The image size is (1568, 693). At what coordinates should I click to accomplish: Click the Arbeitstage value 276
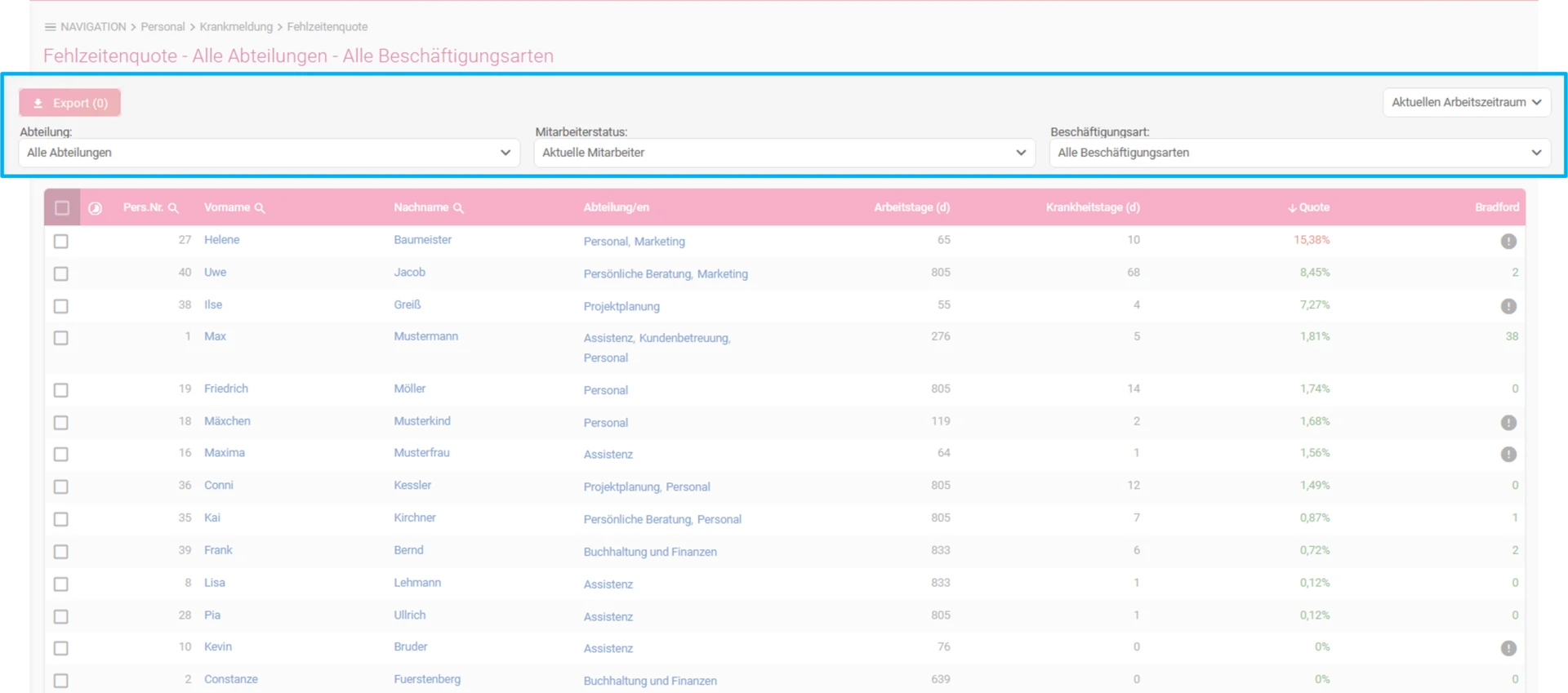click(x=941, y=336)
